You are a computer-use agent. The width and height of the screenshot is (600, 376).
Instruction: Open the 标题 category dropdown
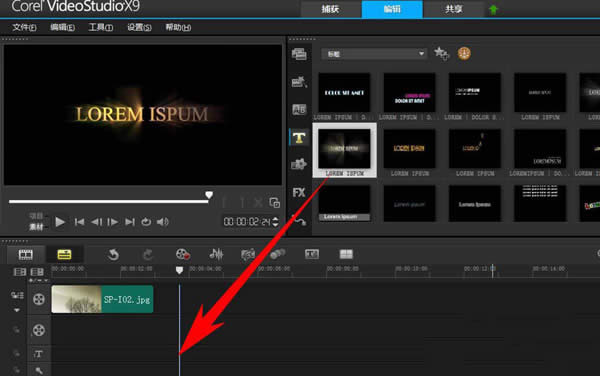click(374, 54)
